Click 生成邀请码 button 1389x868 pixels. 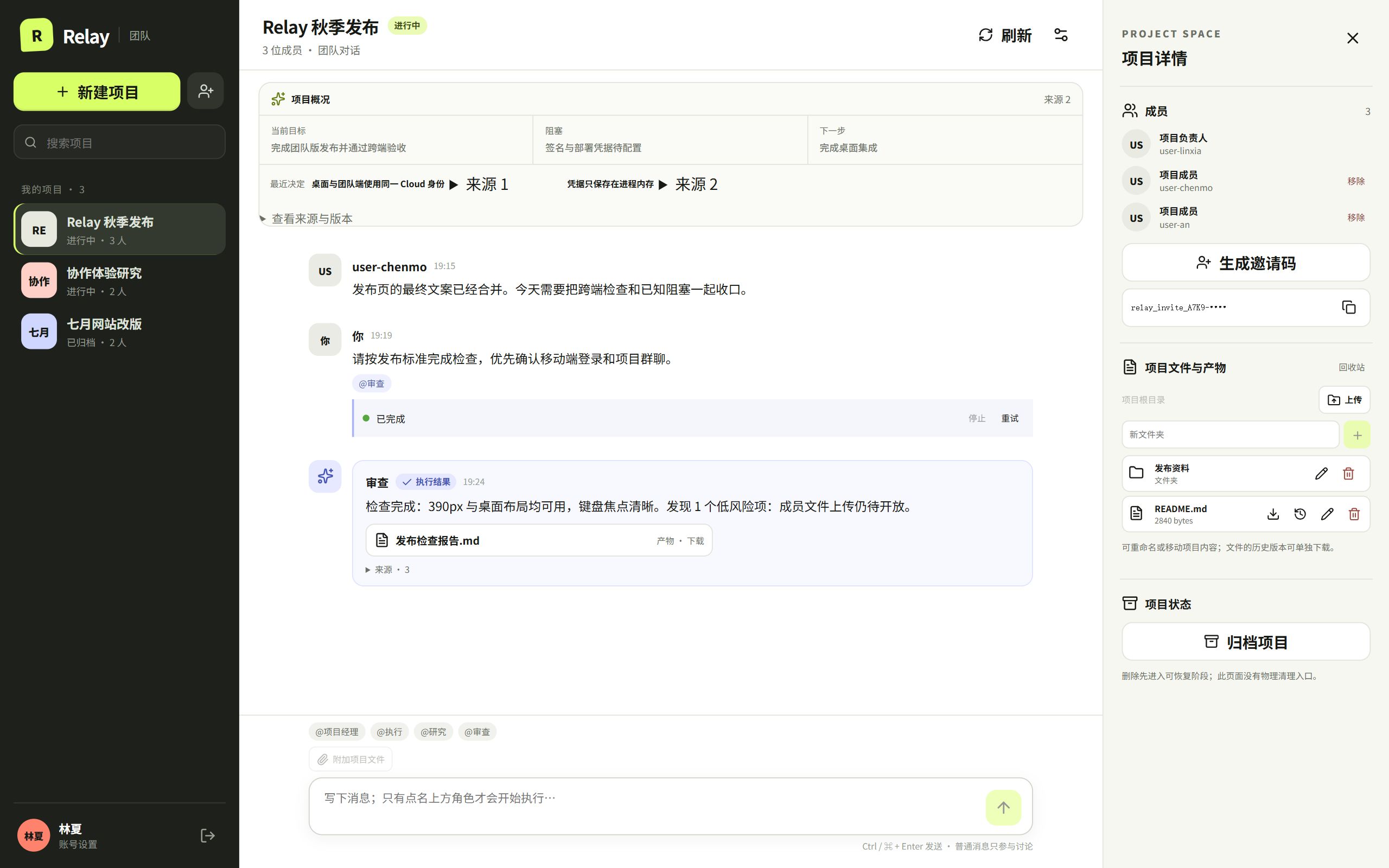pos(1246,263)
